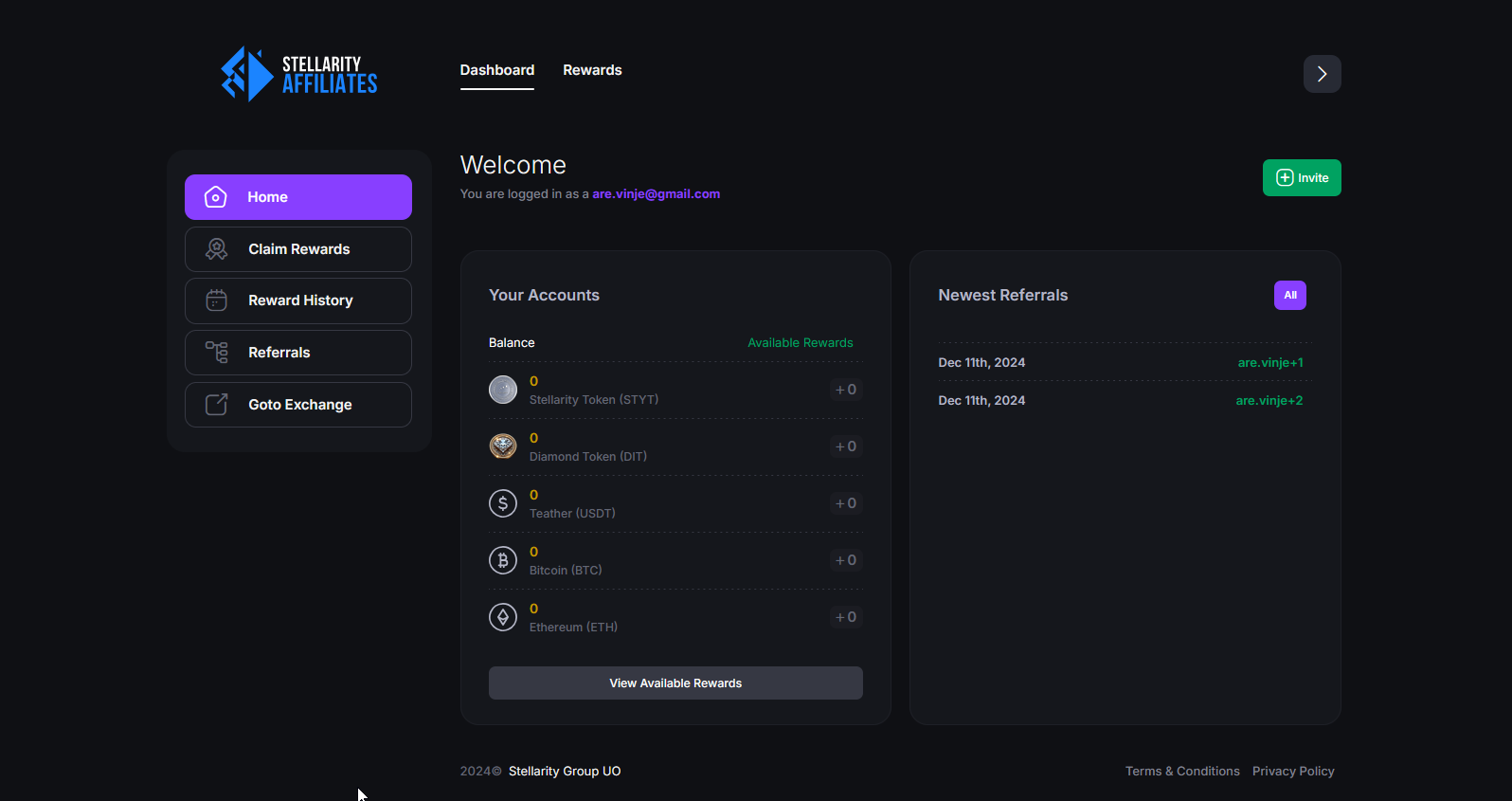Open Goto Exchange from the sidebar
The width and height of the screenshot is (1512, 801).
pyautogui.click(x=298, y=405)
